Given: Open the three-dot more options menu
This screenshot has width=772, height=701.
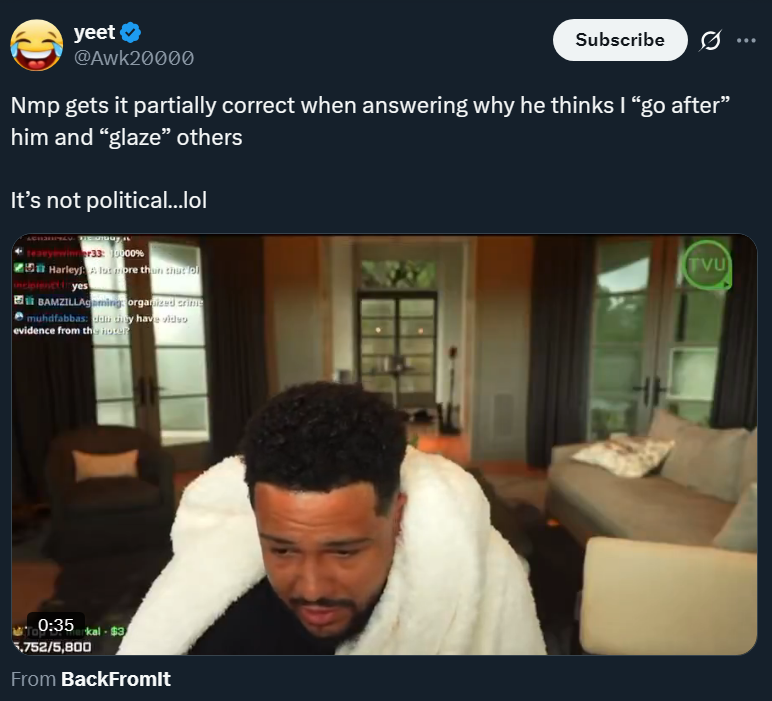Looking at the screenshot, I should [x=746, y=40].
